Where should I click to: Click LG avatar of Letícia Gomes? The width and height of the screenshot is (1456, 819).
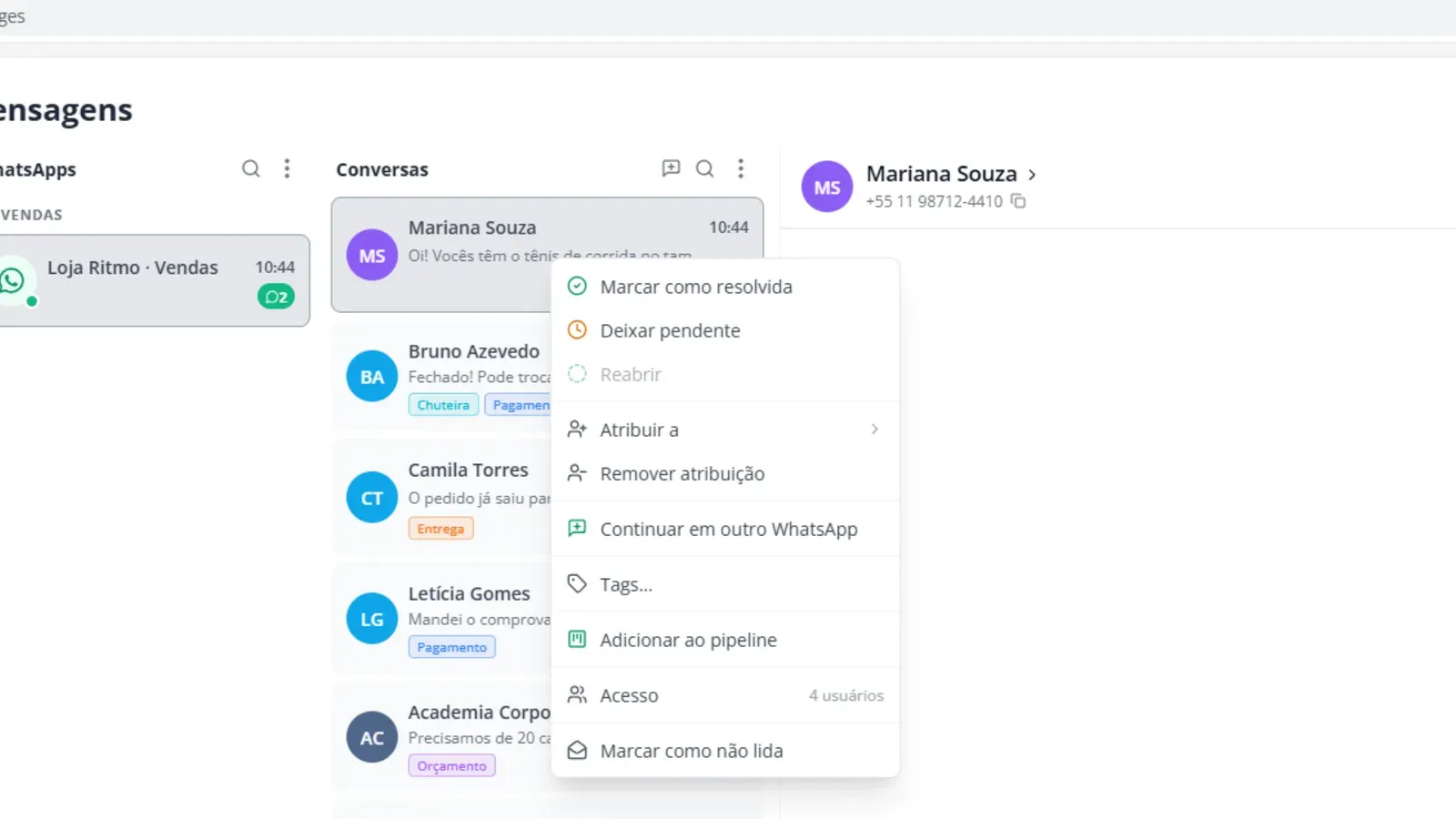(372, 619)
